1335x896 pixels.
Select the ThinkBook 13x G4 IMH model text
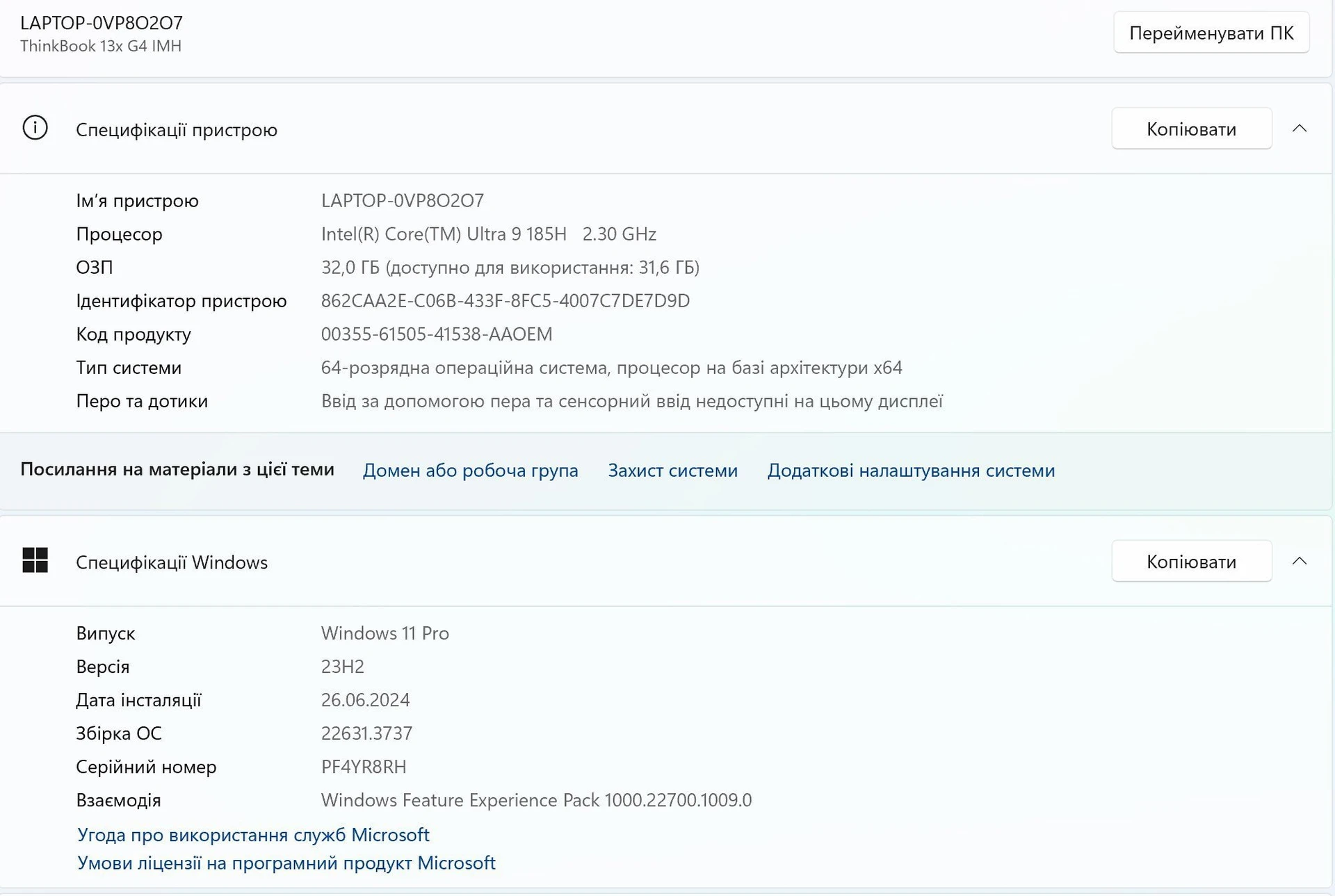[101, 46]
